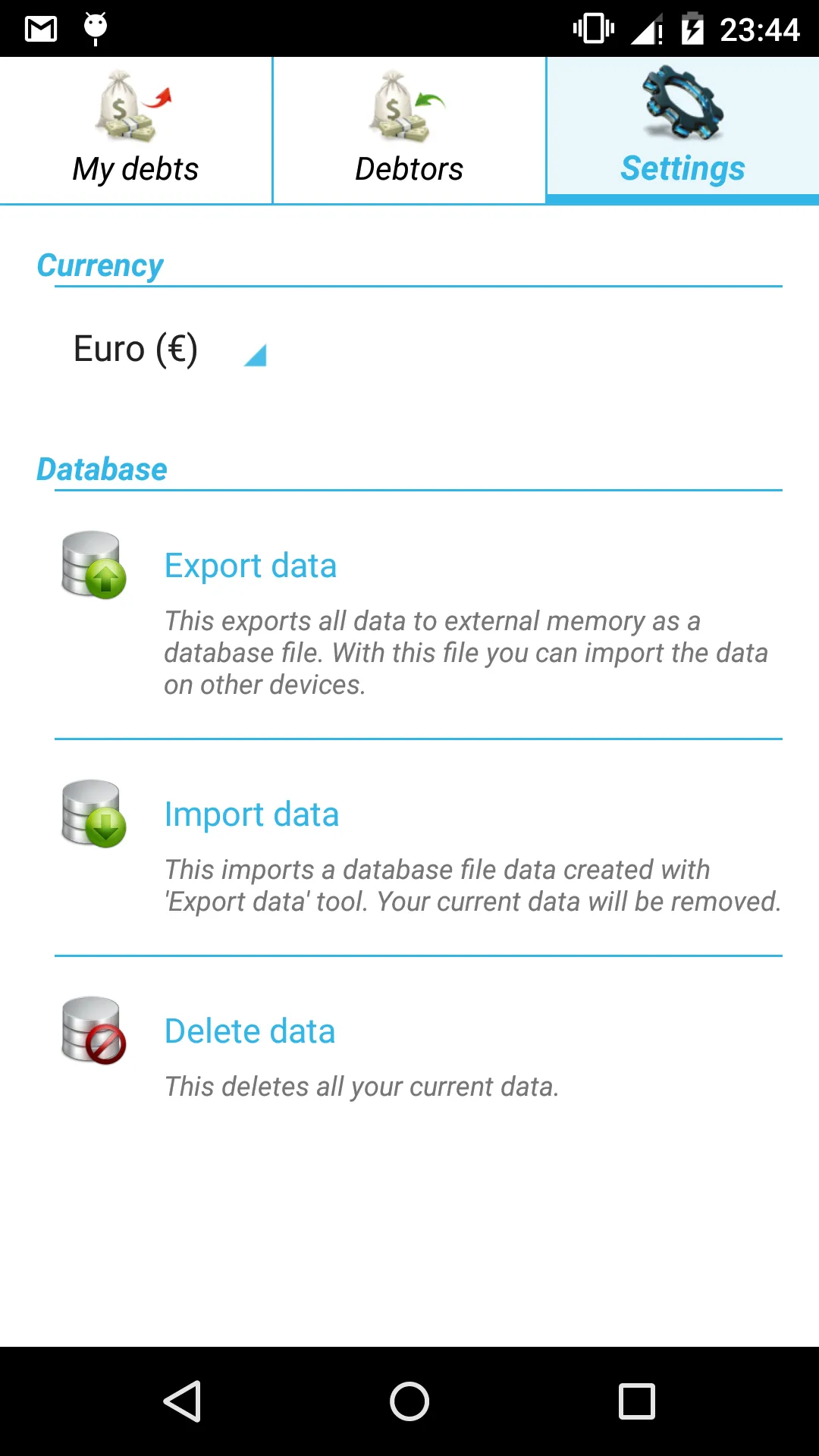Viewport: 819px width, 1456px height.
Task: Click the Export data heading
Action: [x=250, y=566]
